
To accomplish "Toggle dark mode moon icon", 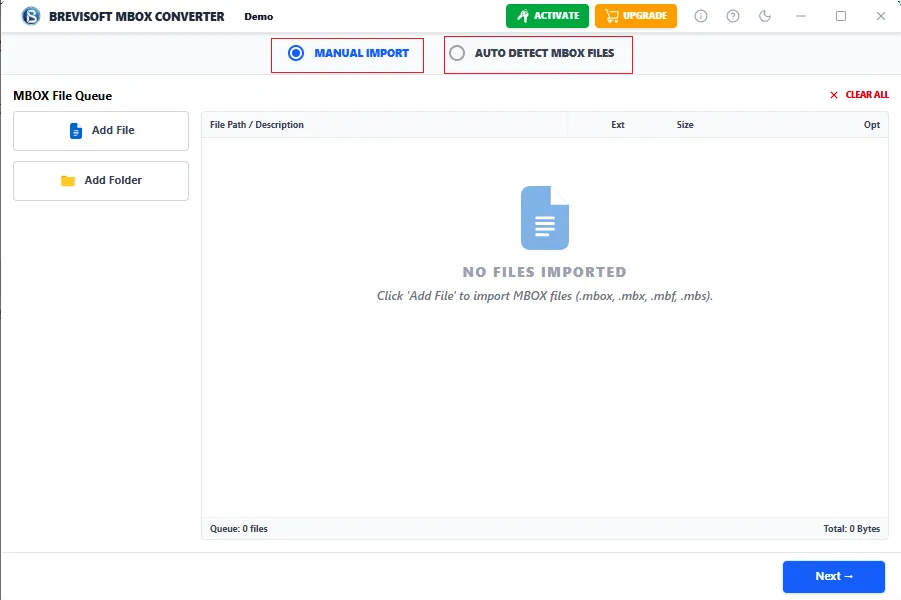I will [x=765, y=16].
